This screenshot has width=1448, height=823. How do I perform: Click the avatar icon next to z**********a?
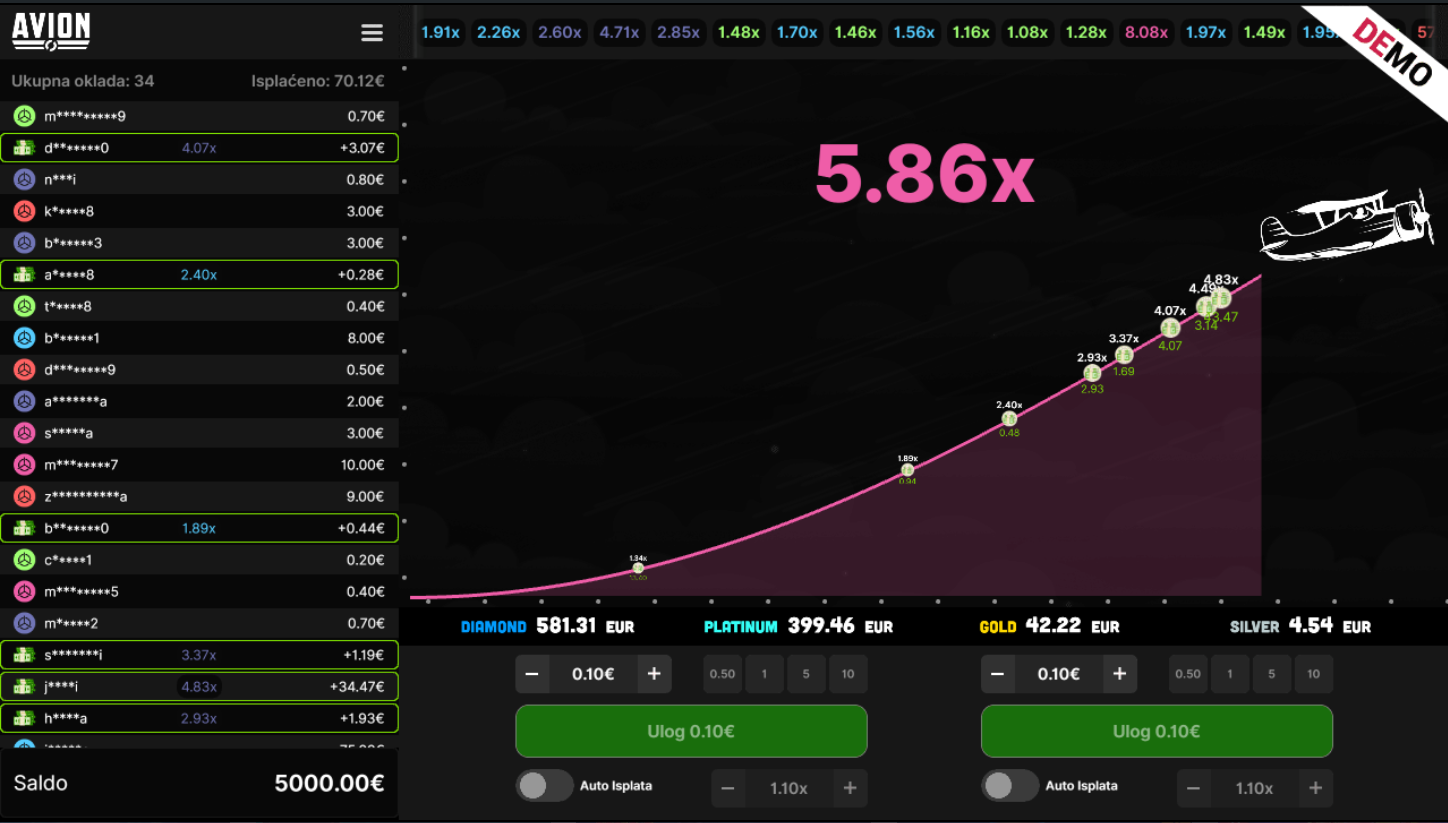(25, 496)
